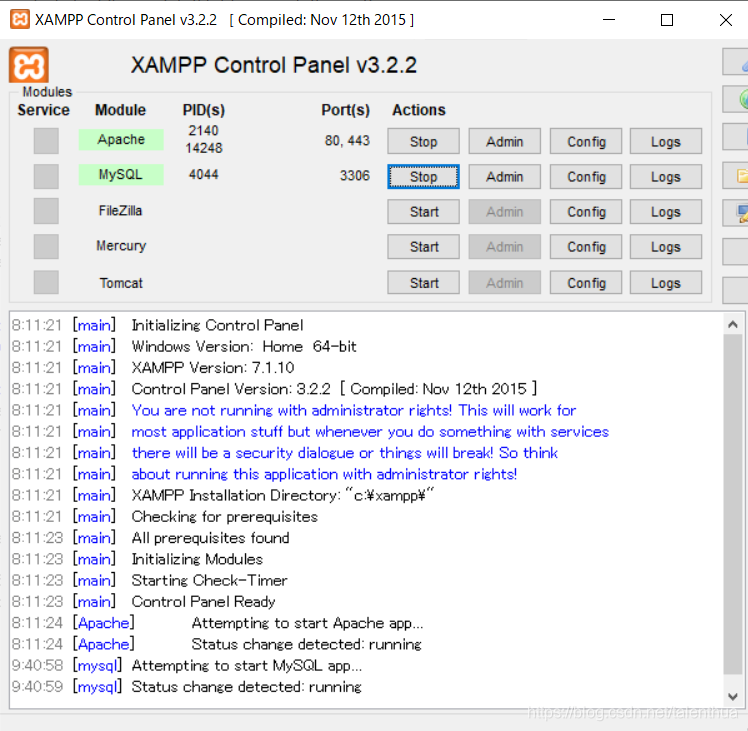The height and width of the screenshot is (731, 748).
Task: Start the Mercury module
Action: coord(424,247)
